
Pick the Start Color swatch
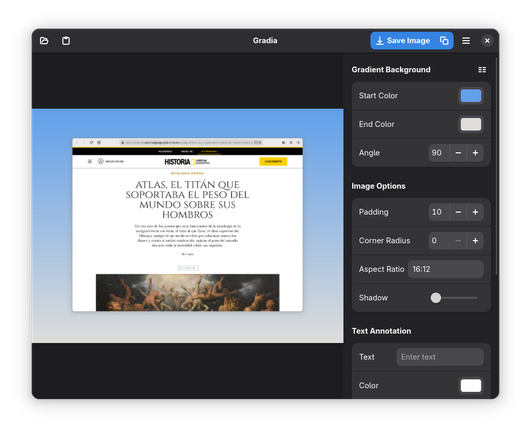pyautogui.click(x=471, y=96)
